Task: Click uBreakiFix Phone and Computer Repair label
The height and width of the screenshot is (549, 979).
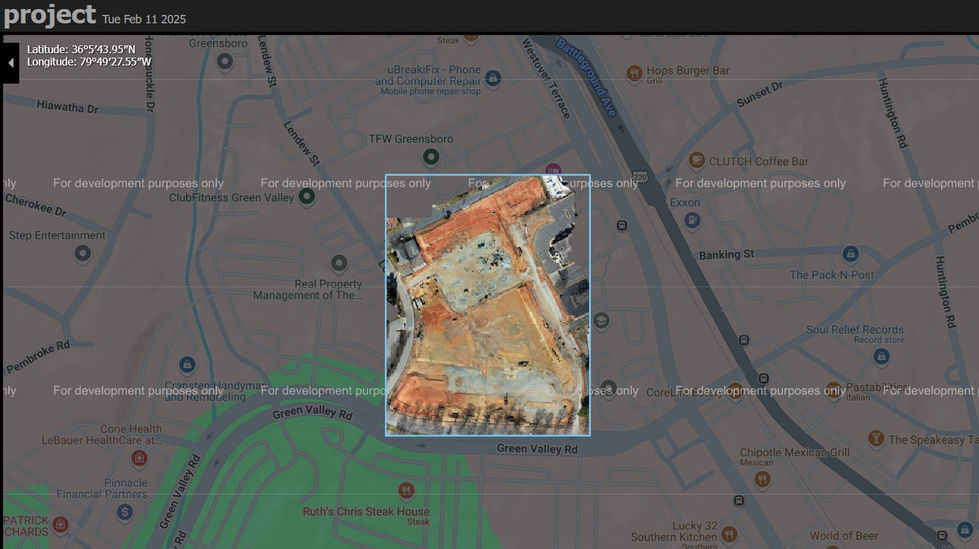Action: 428,76
